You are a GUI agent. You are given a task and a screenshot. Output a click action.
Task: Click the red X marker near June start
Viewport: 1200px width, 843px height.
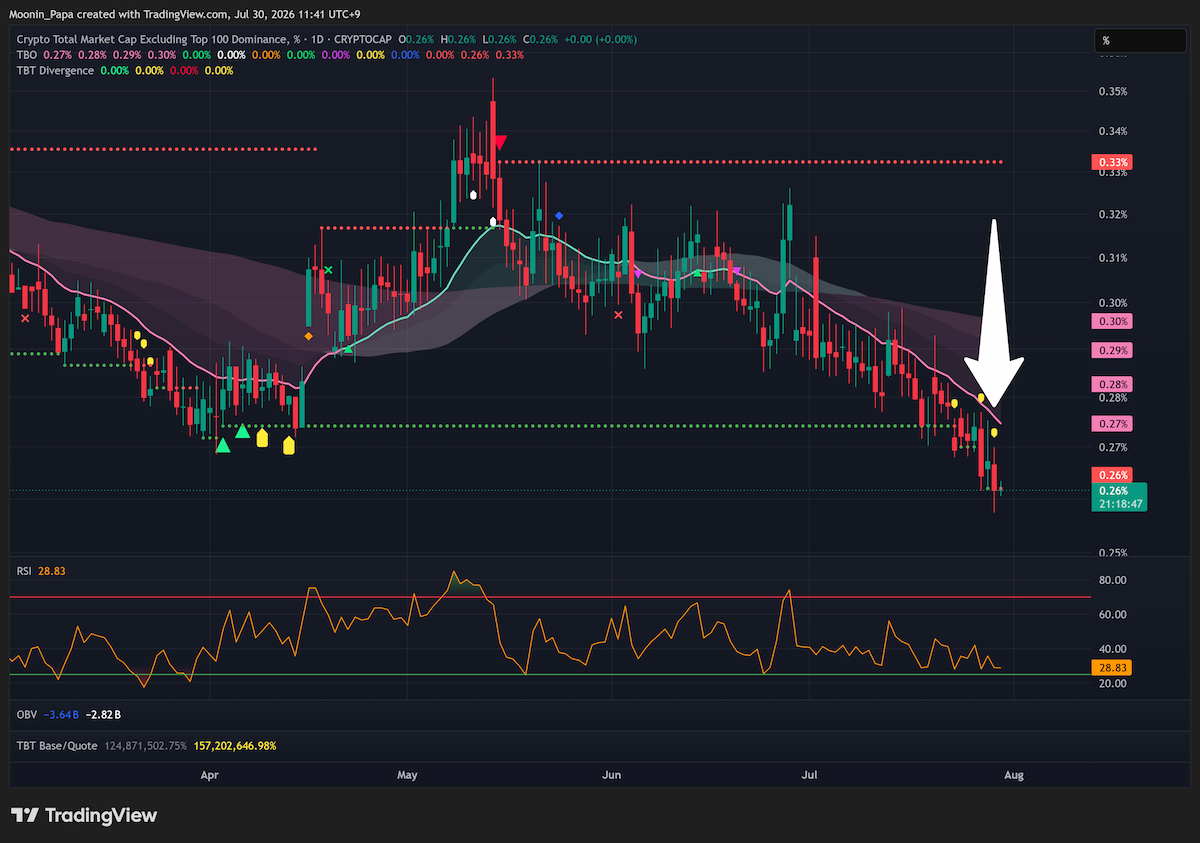click(618, 315)
